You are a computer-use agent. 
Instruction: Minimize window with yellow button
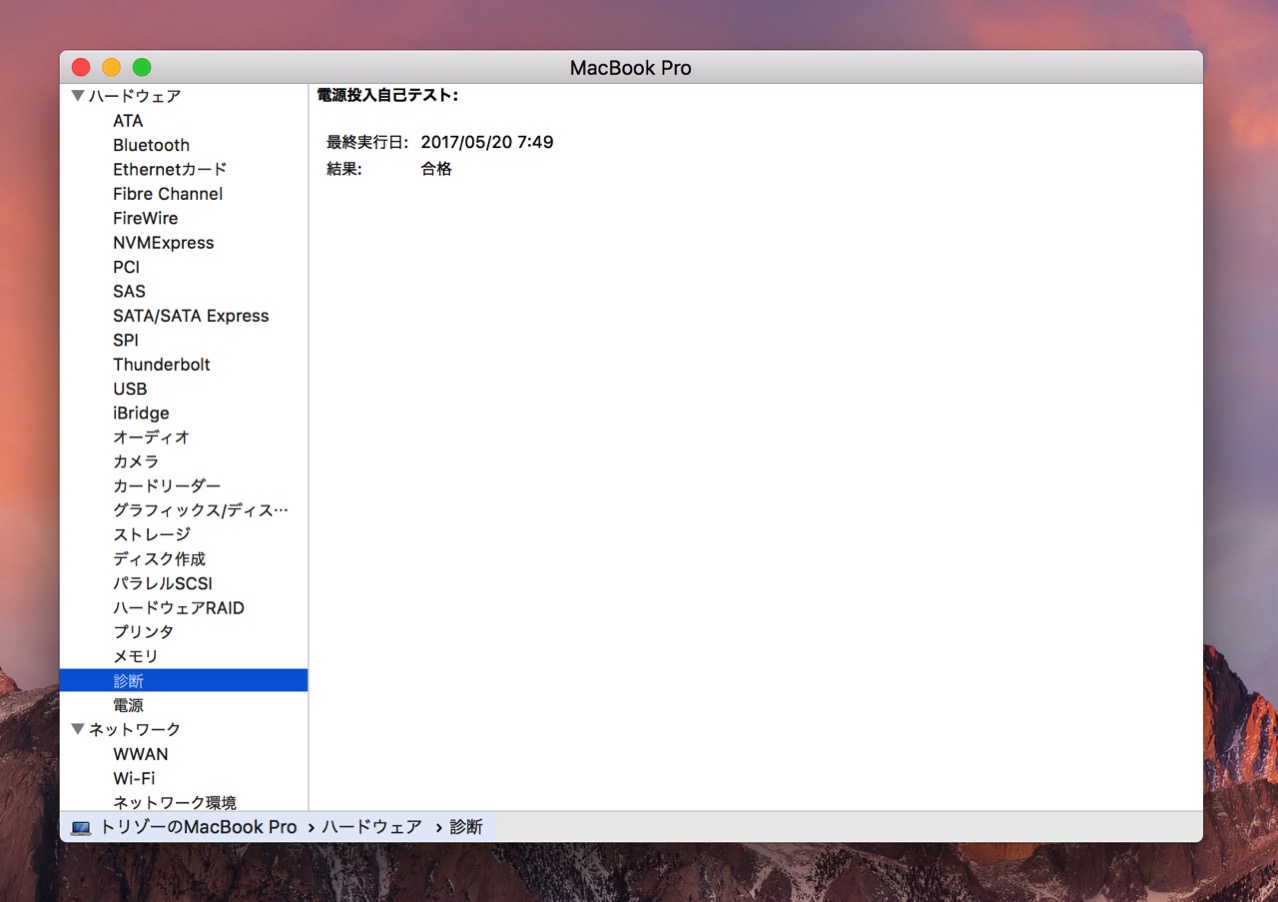(111, 67)
